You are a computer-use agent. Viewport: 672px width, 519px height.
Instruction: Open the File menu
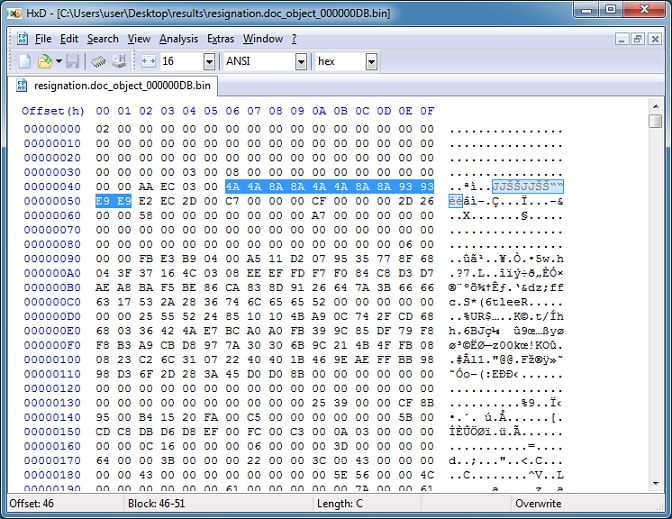[43, 39]
